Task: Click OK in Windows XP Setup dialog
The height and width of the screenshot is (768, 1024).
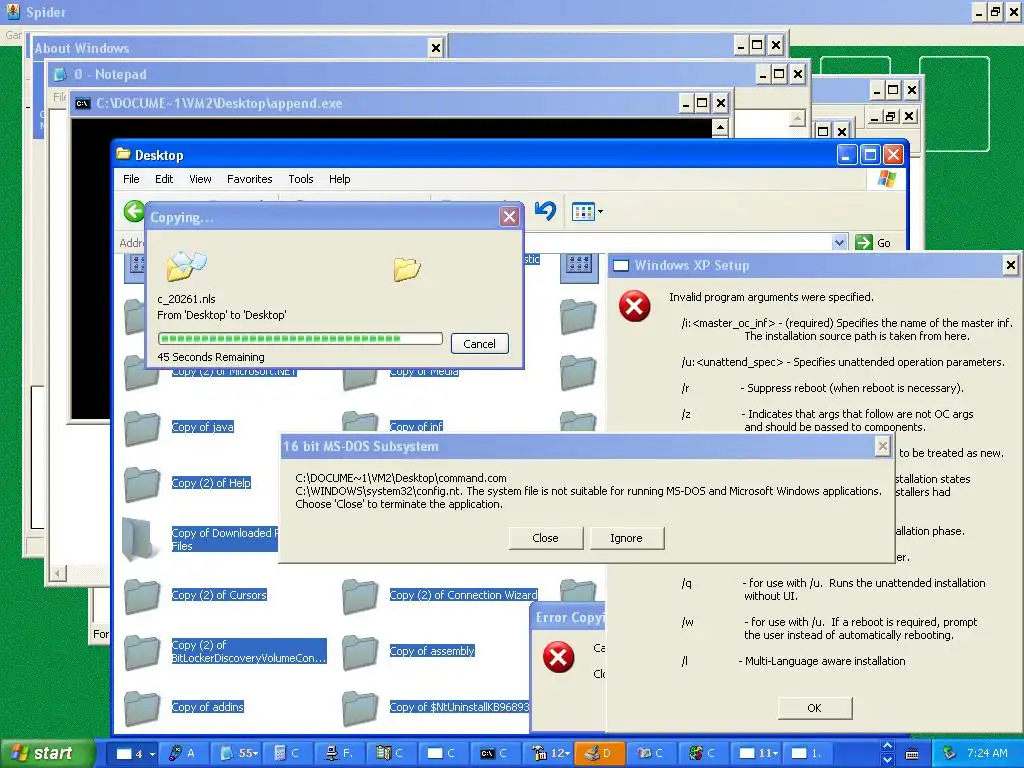Action: click(814, 708)
